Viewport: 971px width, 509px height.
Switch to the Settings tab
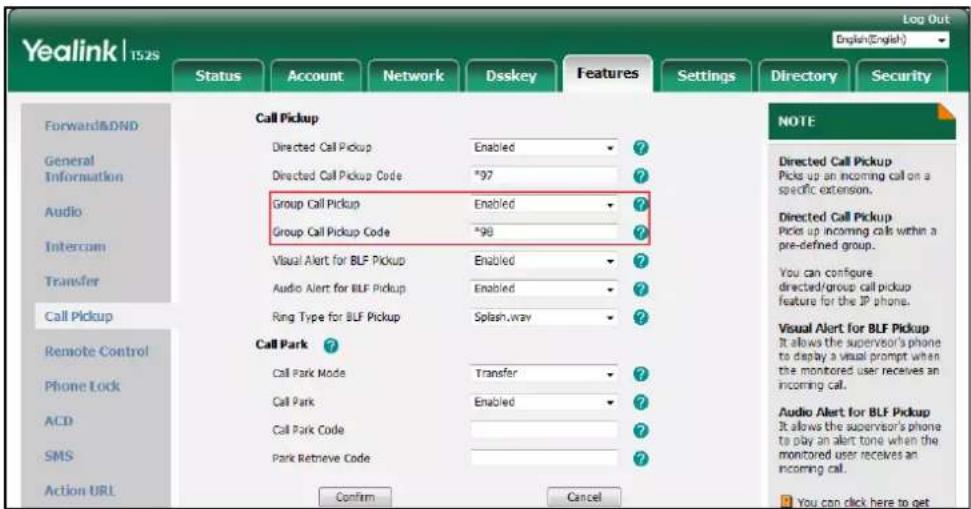click(x=706, y=76)
